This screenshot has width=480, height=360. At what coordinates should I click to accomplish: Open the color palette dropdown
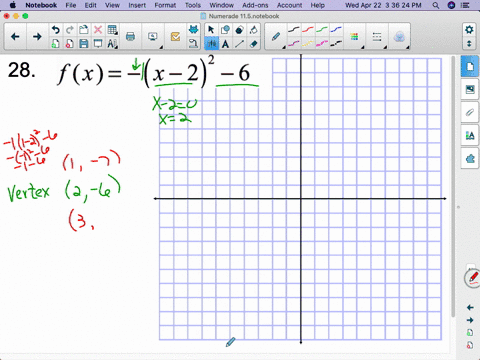point(355,37)
